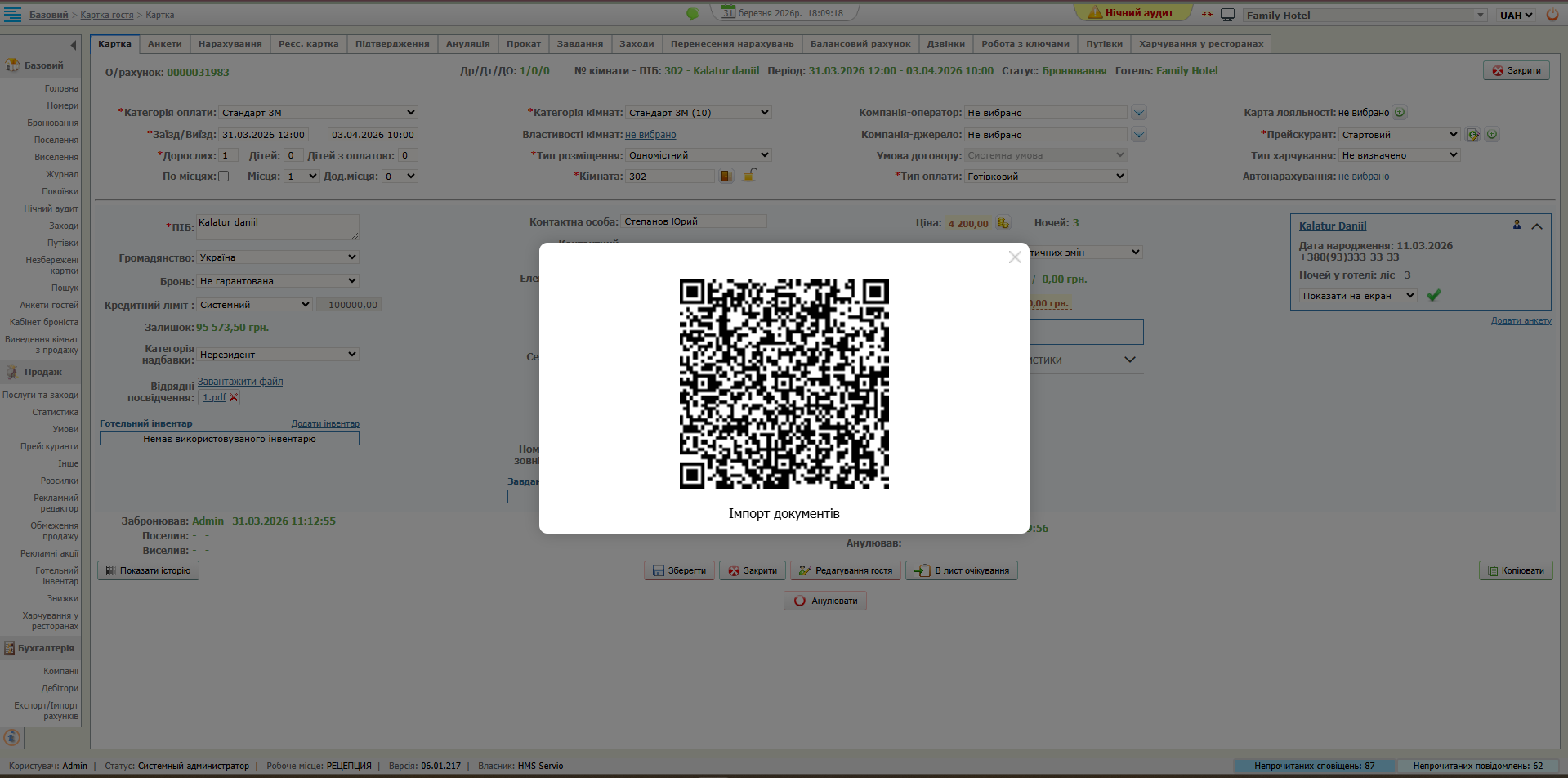Click green checkmark beside Показати на екран

(x=1433, y=296)
